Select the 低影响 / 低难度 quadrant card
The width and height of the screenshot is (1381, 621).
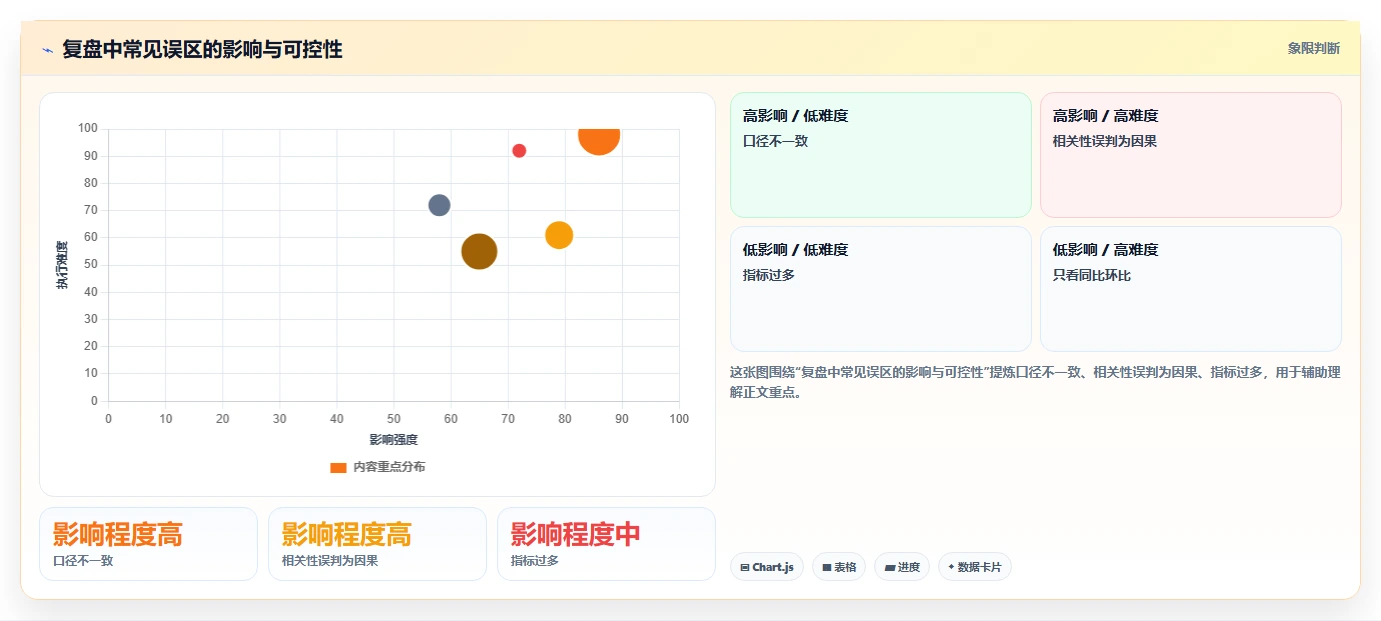(880, 289)
